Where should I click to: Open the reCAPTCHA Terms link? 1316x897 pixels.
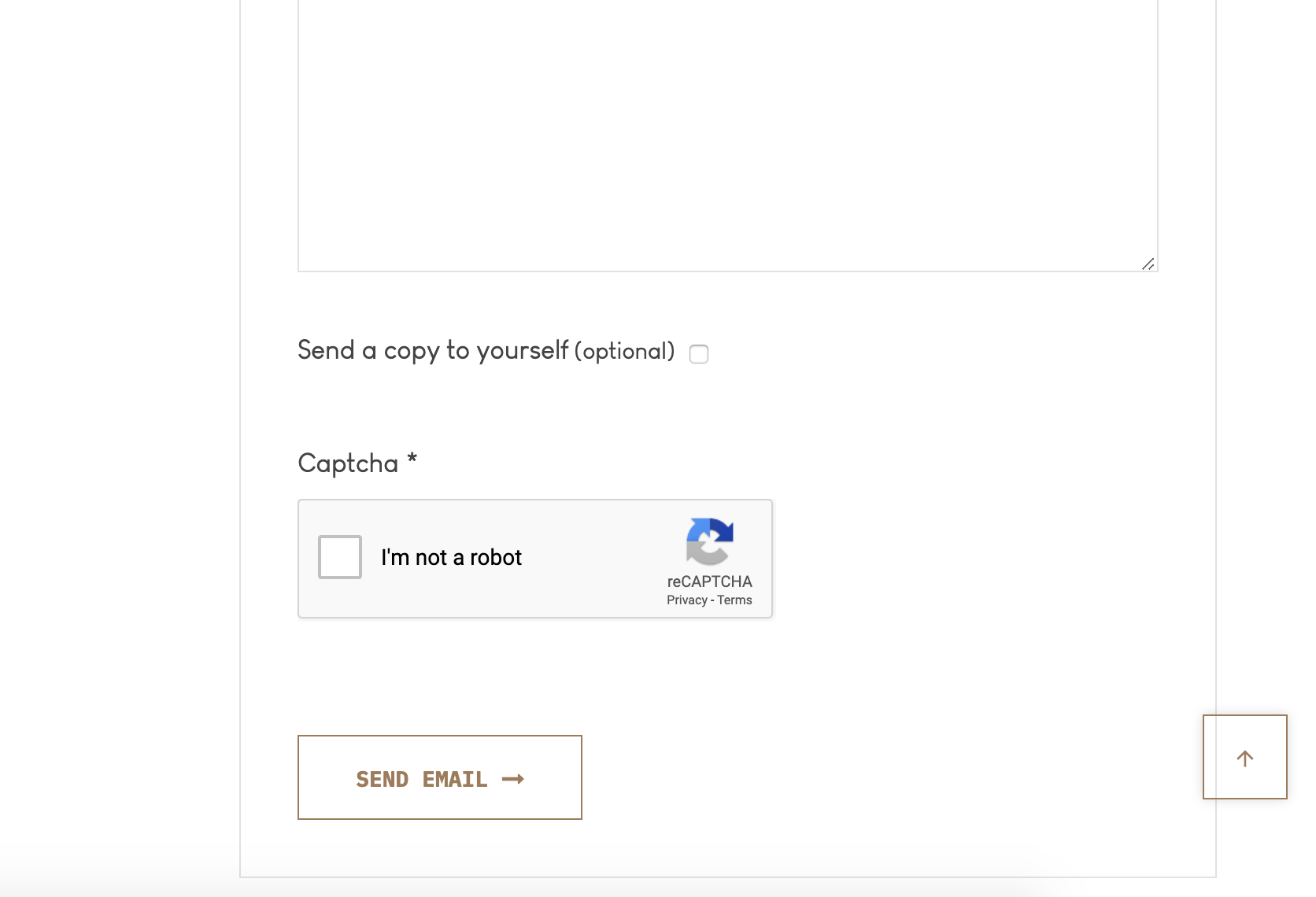734,600
